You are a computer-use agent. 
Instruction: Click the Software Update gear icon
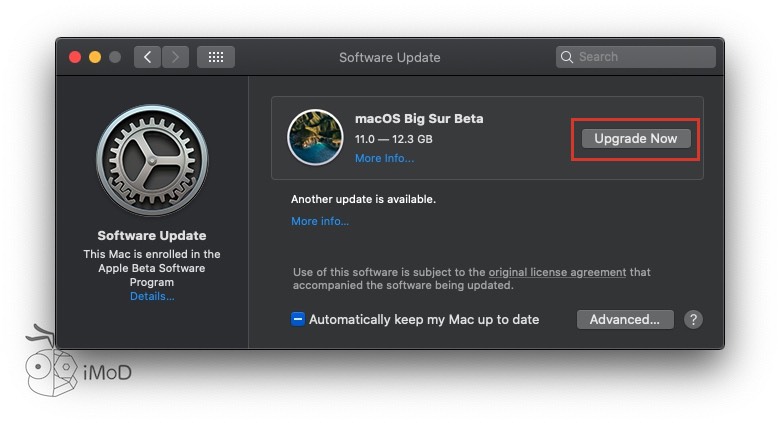pos(152,160)
